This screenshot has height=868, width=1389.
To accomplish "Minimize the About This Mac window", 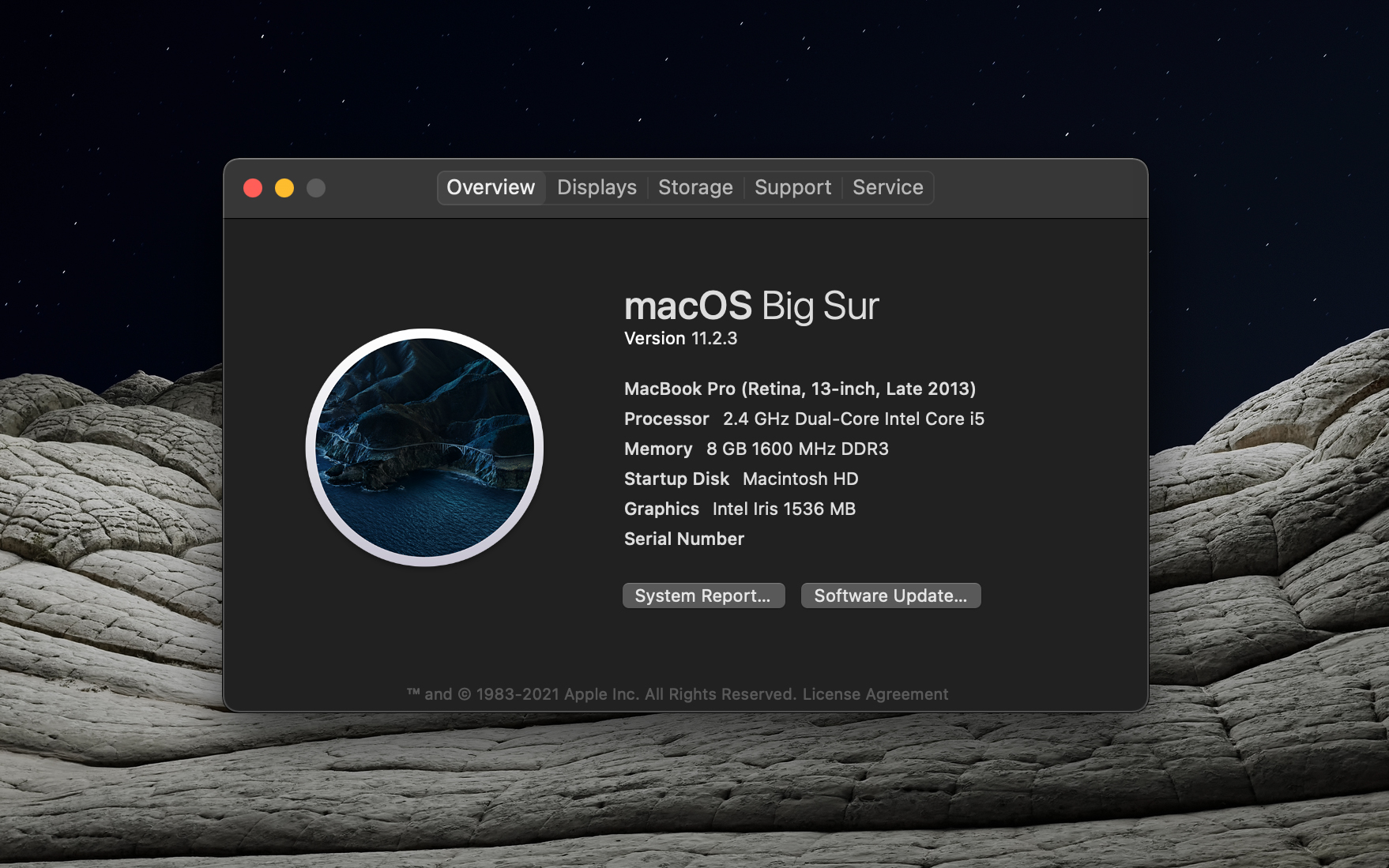I will [284, 188].
